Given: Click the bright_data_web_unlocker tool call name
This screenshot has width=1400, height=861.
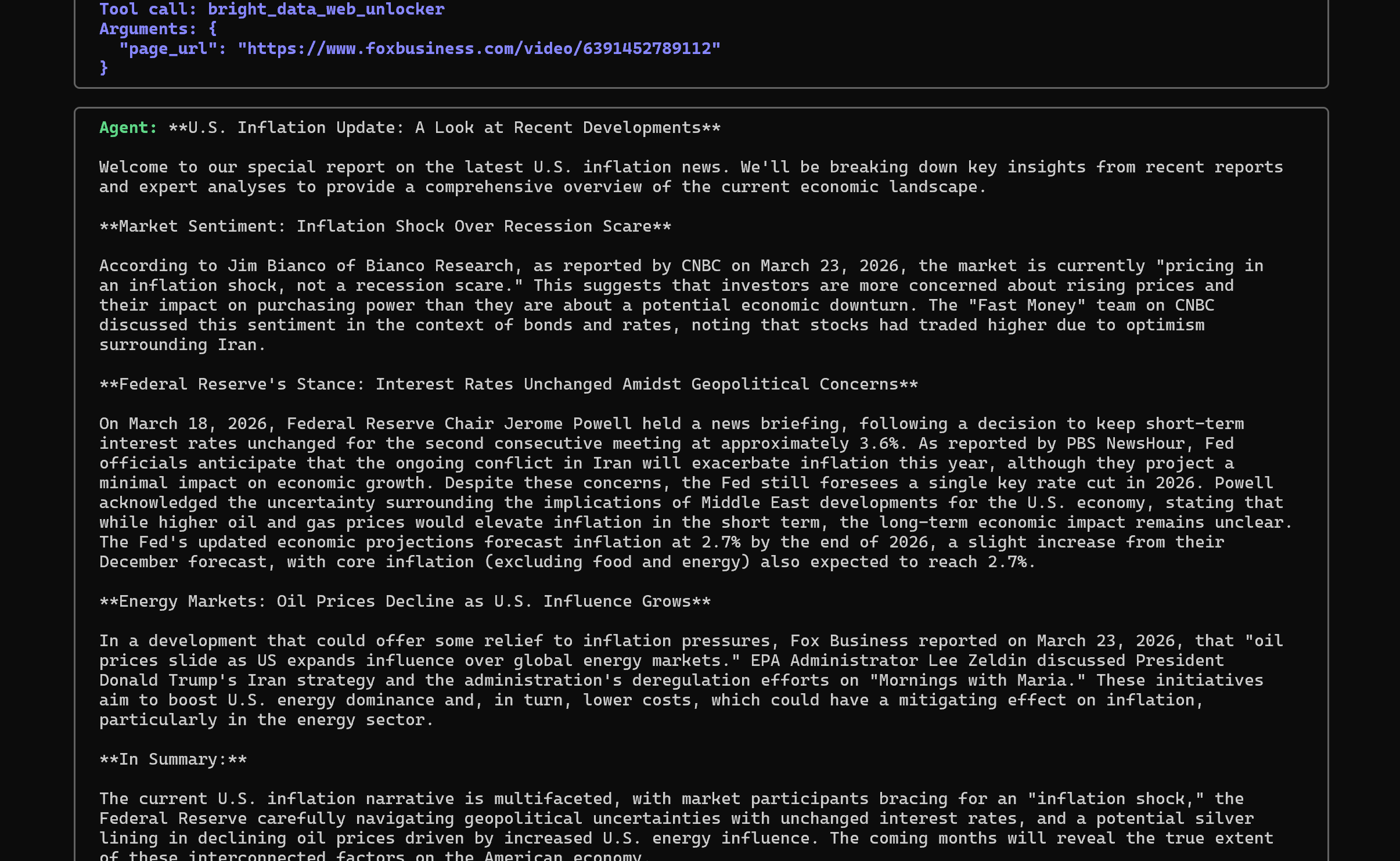Looking at the screenshot, I should (326, 9).
